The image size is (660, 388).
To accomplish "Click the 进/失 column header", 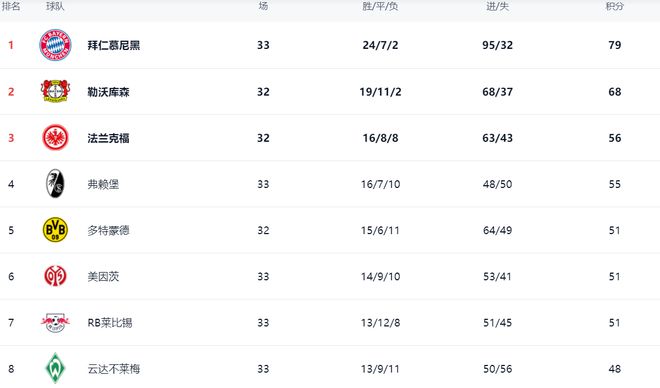I will coord(498,6).
